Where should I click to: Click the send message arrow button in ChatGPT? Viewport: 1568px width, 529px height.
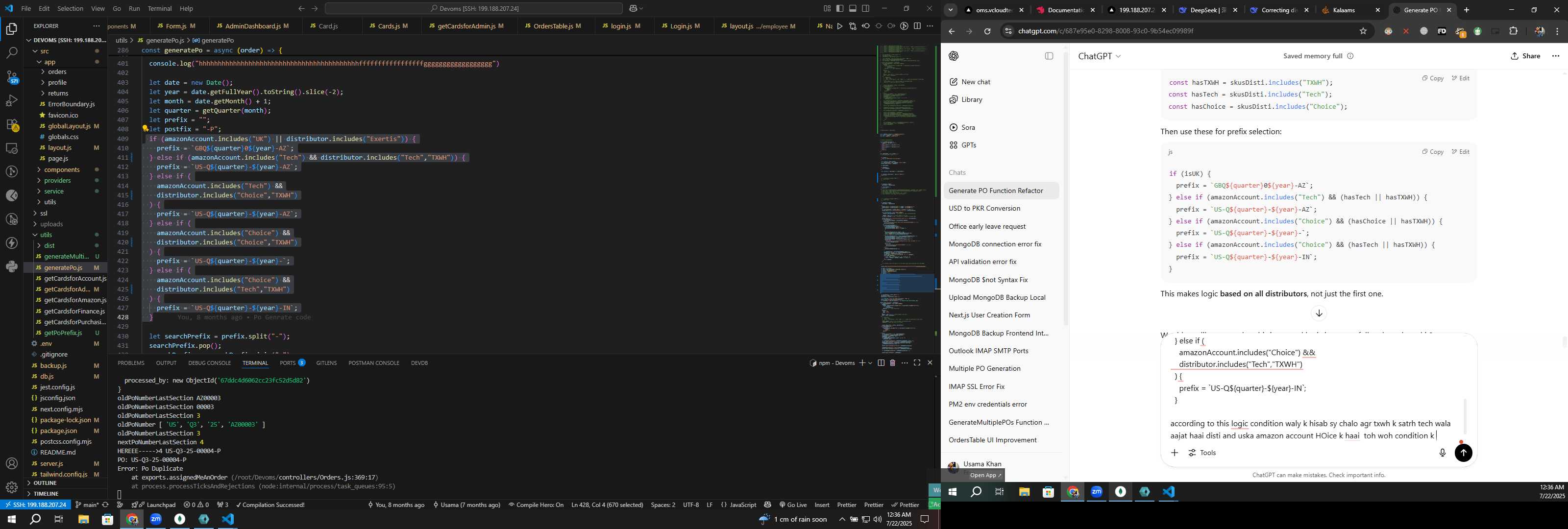click(1463, 453)
